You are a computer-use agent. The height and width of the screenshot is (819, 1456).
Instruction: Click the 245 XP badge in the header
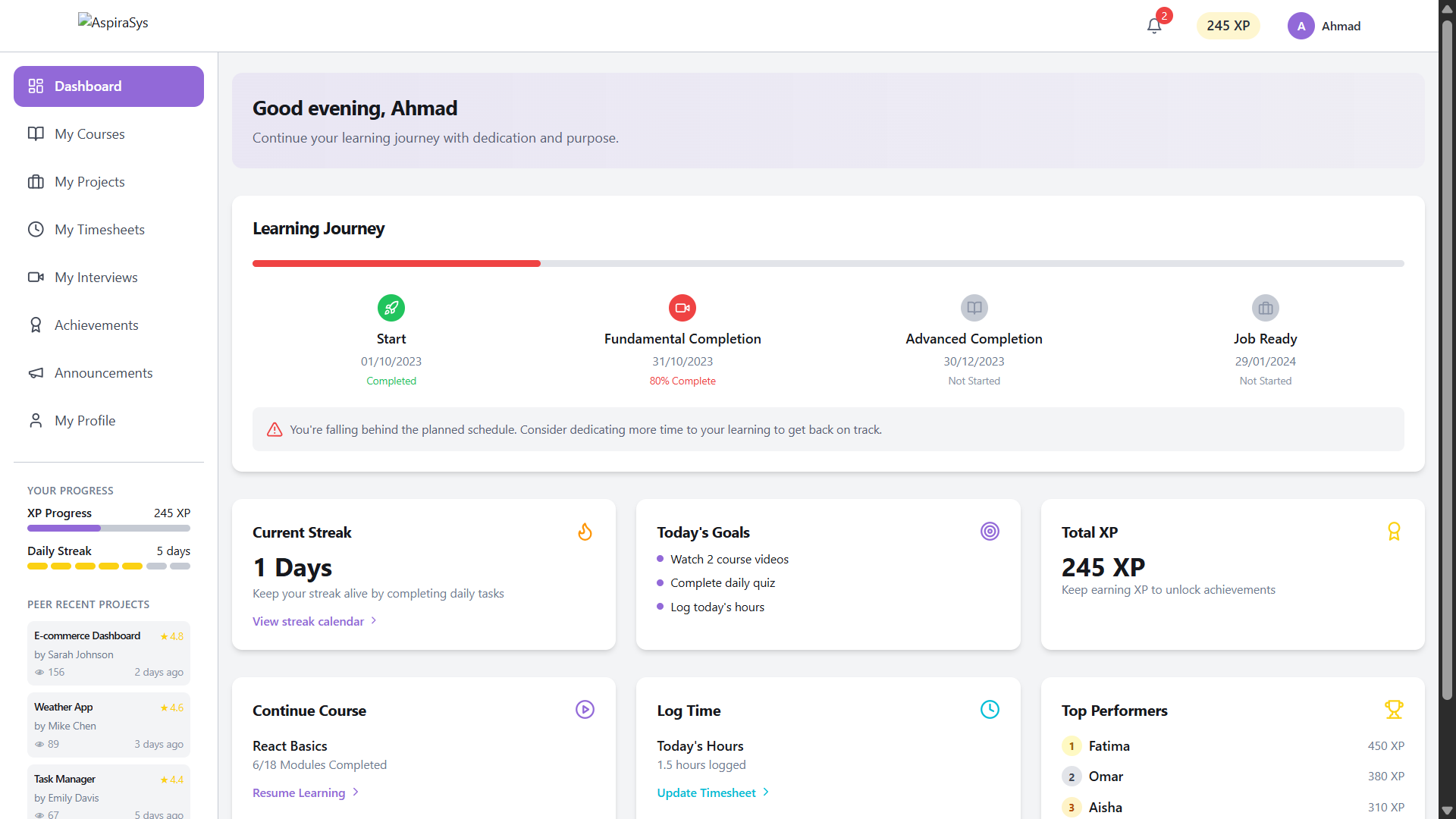point(1228,26)
